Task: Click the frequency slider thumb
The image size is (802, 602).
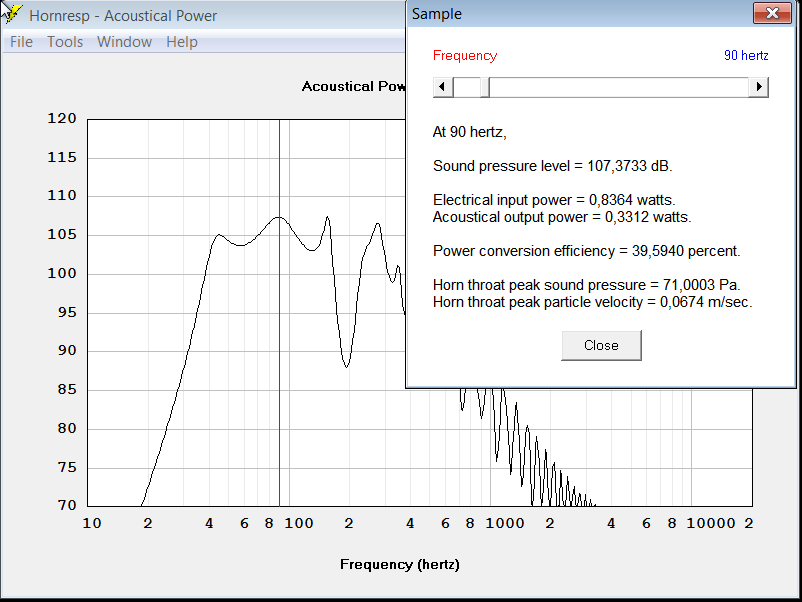Action: tap(484, 87)
